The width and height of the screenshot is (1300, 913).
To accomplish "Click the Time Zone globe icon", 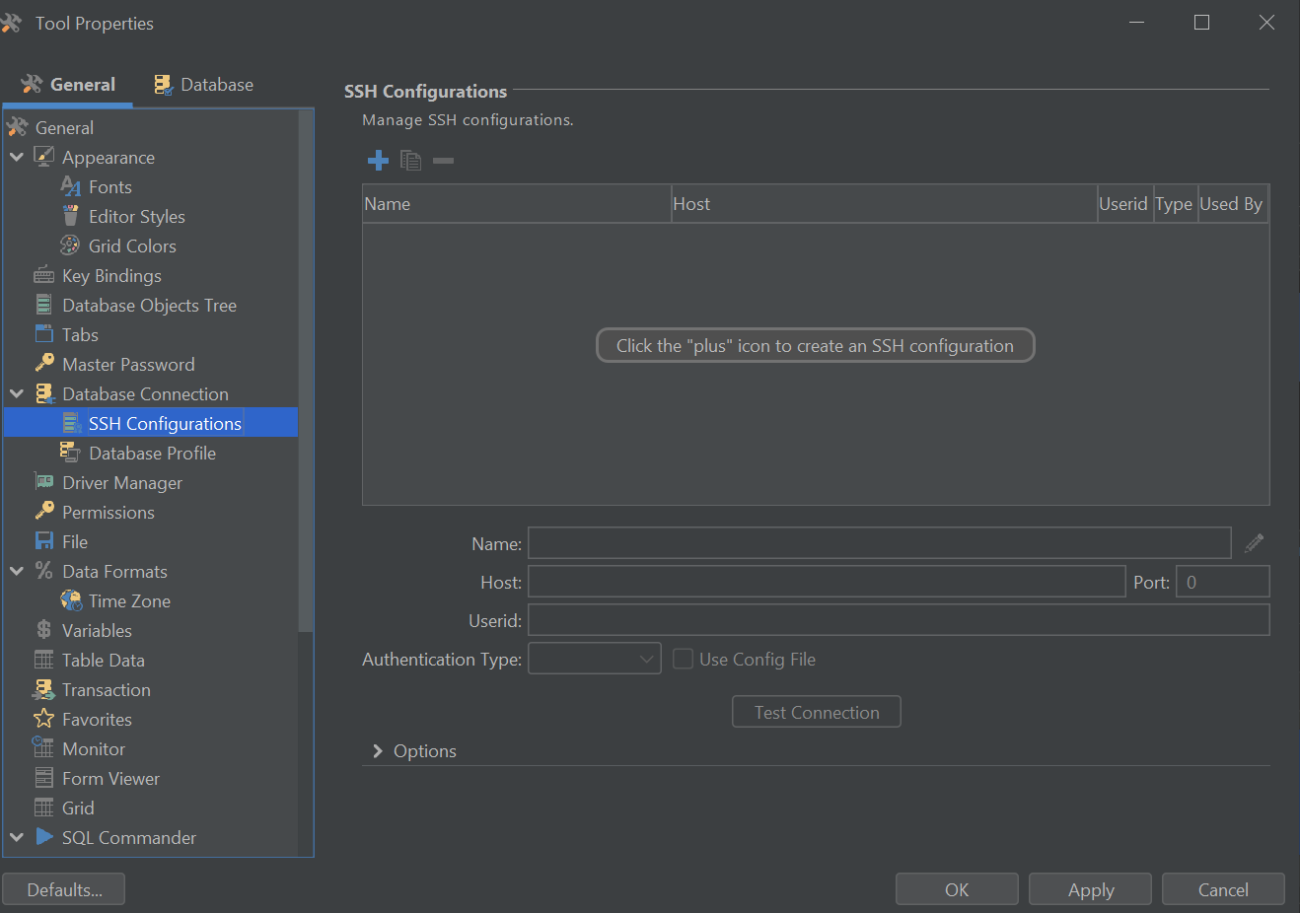I will point(71,600).
